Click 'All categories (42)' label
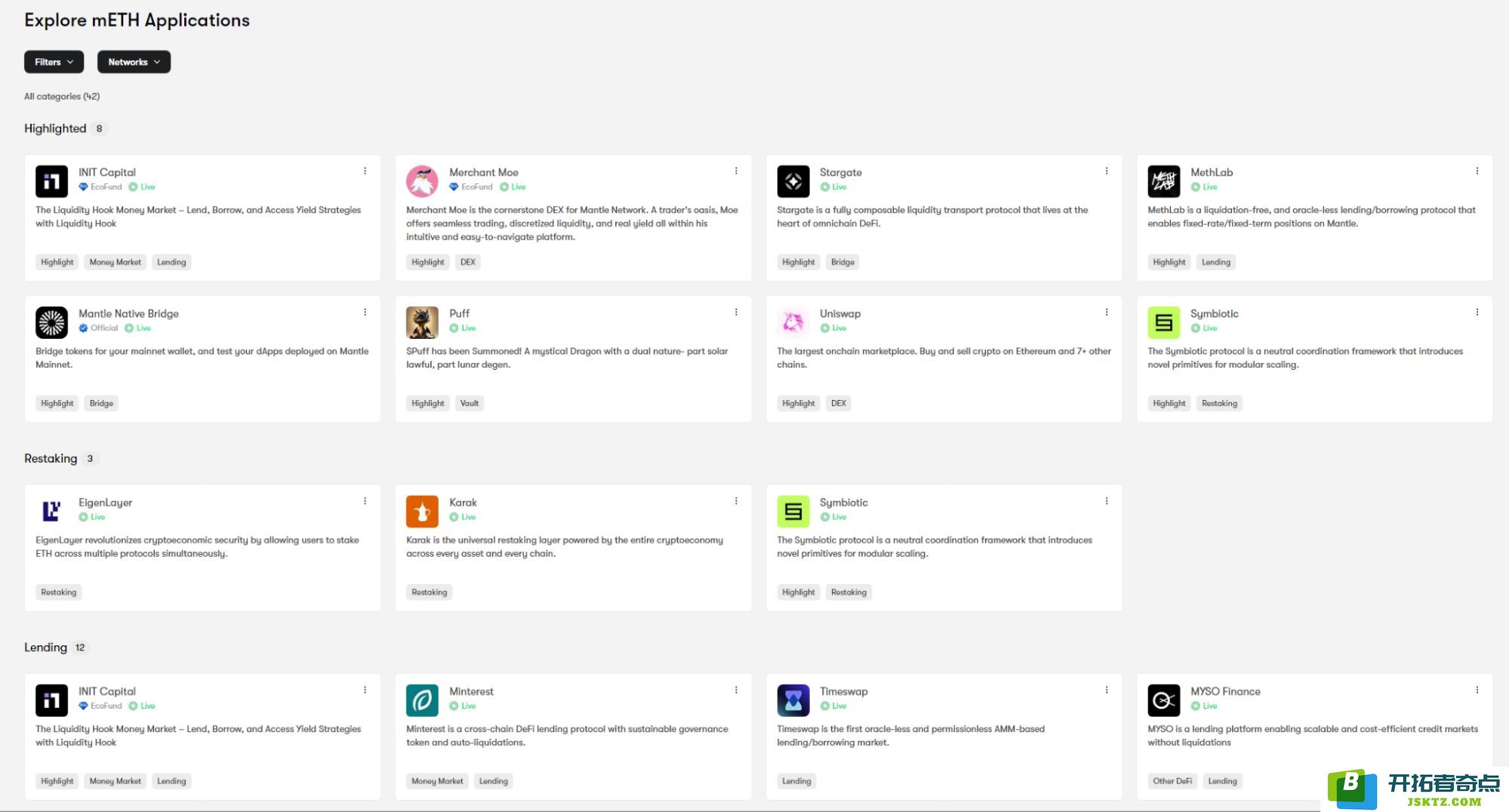 [62, 97]
